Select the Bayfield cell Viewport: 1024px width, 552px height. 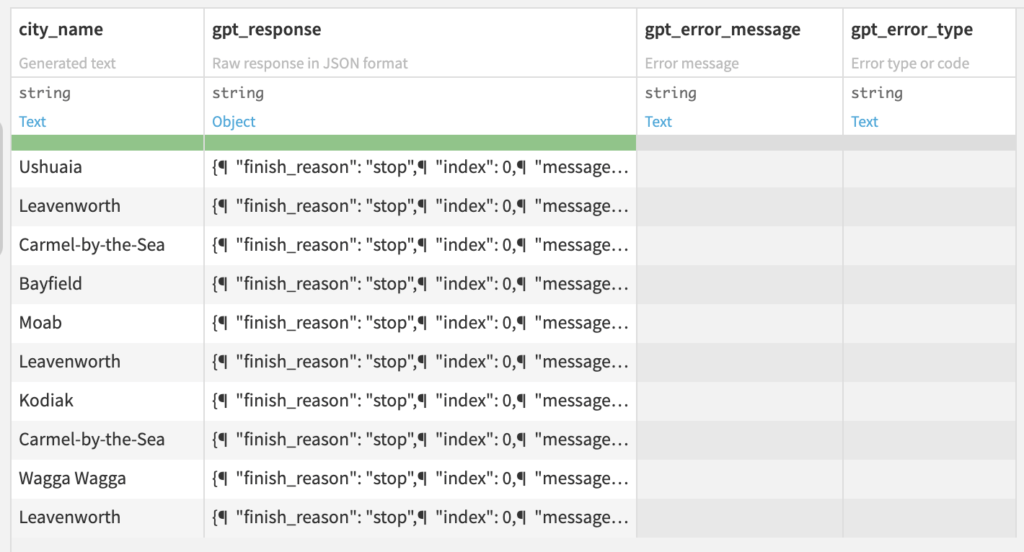click(51, 284)
